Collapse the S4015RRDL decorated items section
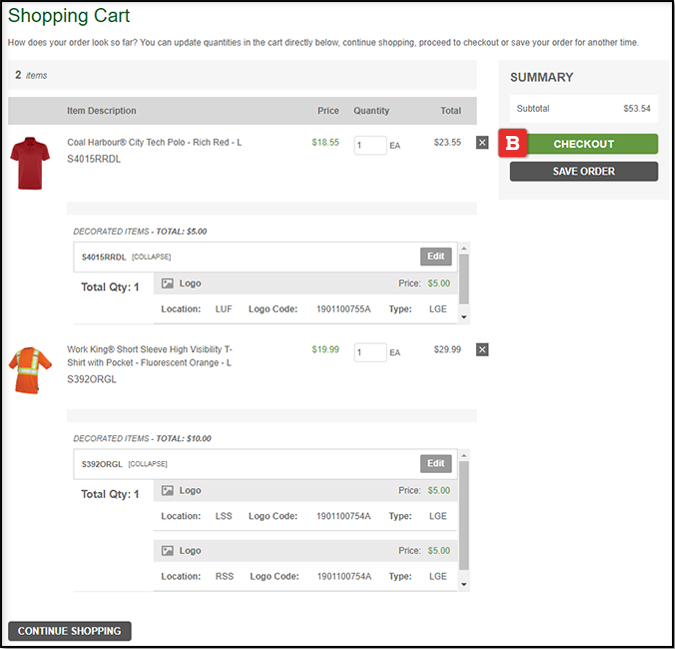The height and width of the screenshot is (649, 675). pyautogui.click(x=150, y=257)
